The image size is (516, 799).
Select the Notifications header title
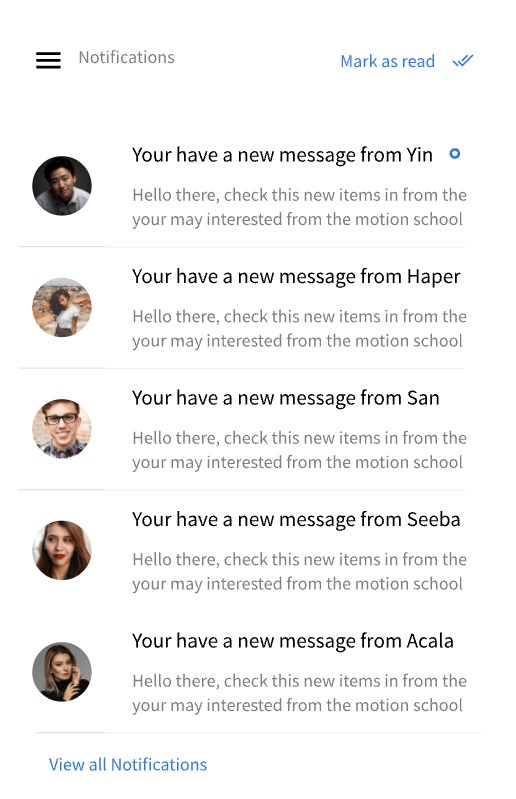(x=126, y=57)
